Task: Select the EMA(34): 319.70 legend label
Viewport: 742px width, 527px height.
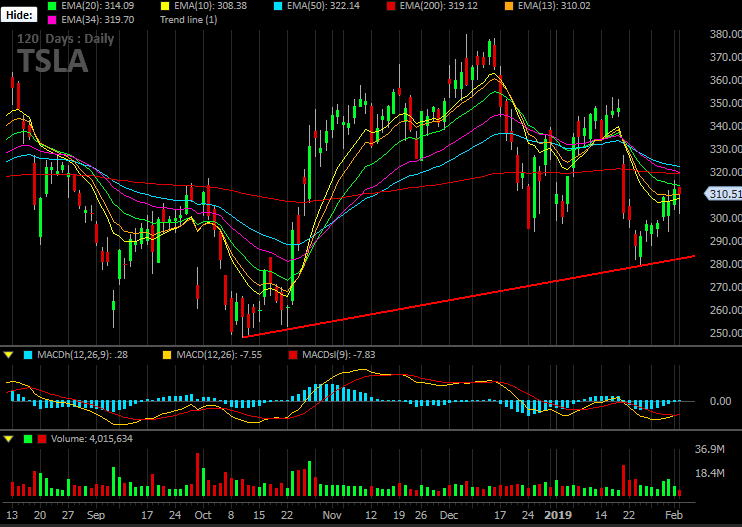Action: [97, 20]
